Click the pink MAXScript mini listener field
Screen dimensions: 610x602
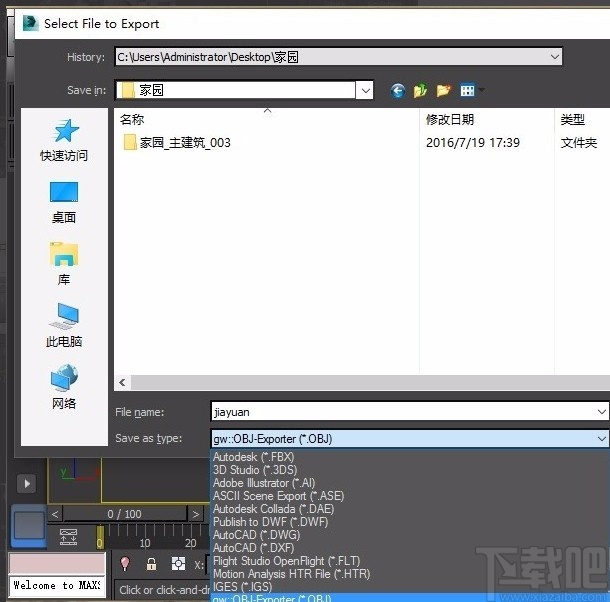tap(57, 564)
